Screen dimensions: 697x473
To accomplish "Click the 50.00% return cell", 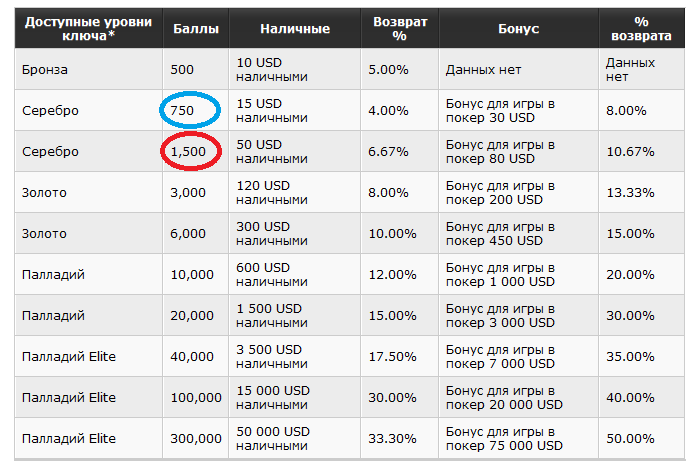I will tap(630, 438).
